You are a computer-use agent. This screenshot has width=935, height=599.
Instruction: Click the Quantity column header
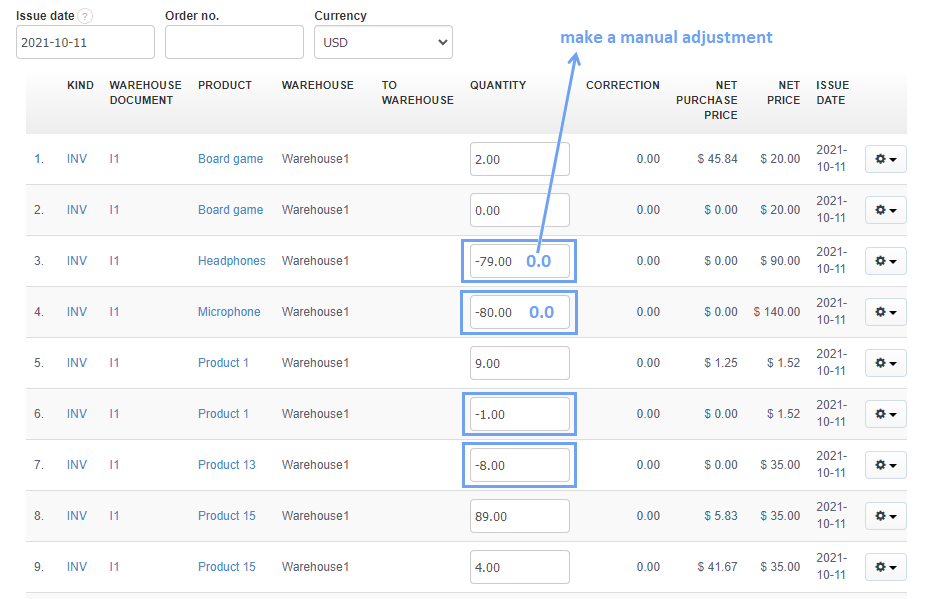tap(498, 86)
